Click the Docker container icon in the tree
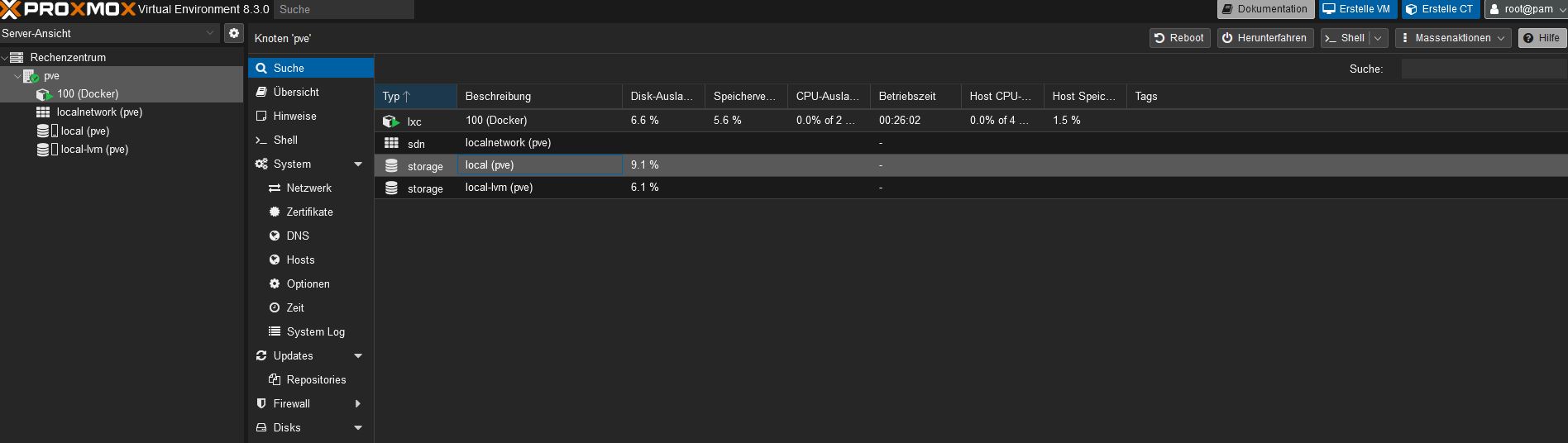Image resolution: width=1568 pixels, height=443 pixels. coord(44,94)
